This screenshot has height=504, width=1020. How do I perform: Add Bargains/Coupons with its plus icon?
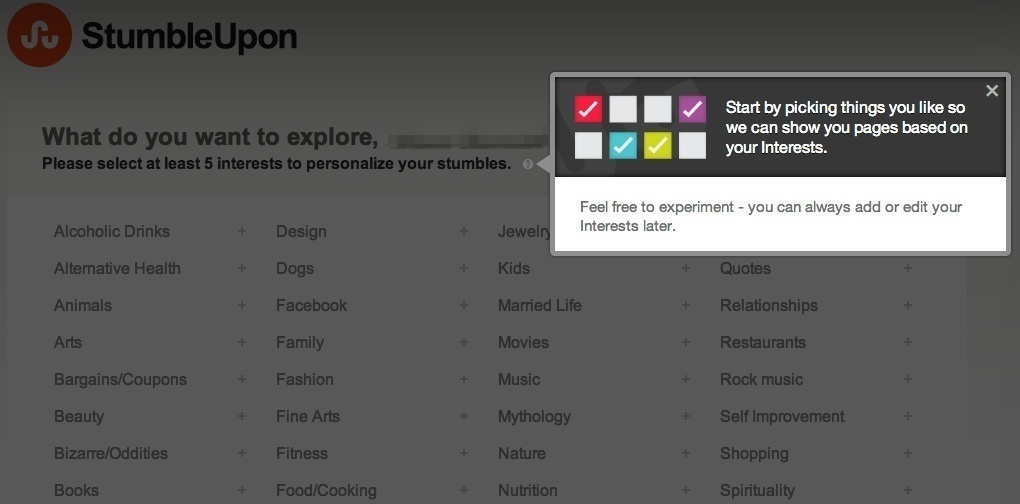(x=241, y=379)
